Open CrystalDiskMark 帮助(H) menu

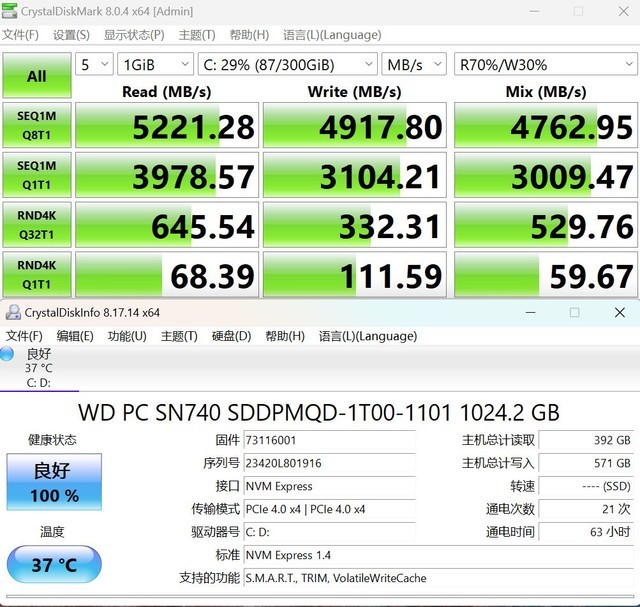[x=249, y=35]
